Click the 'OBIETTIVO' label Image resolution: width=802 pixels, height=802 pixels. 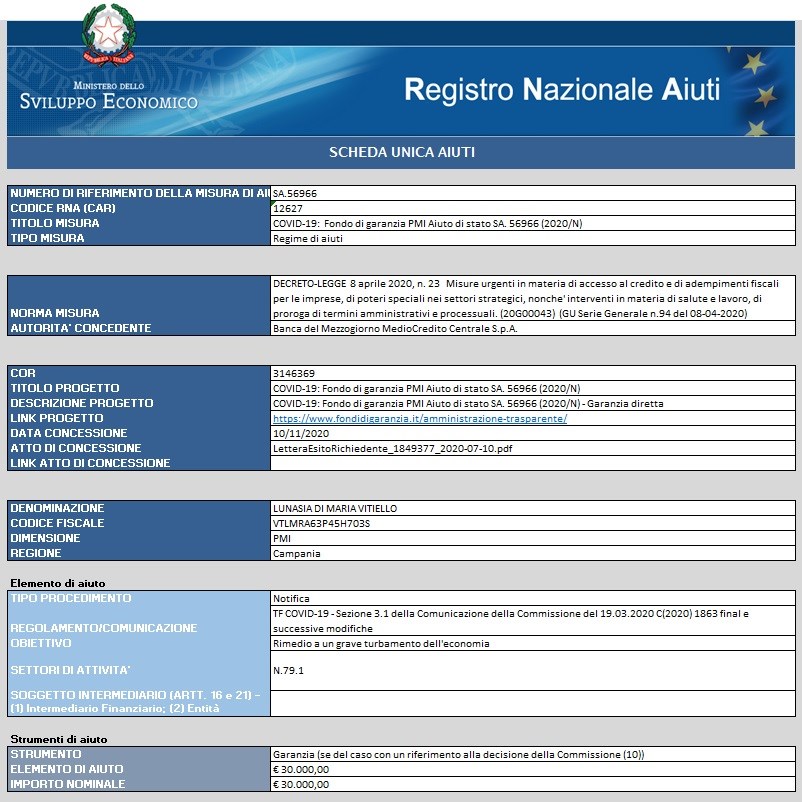click(40, 643)
